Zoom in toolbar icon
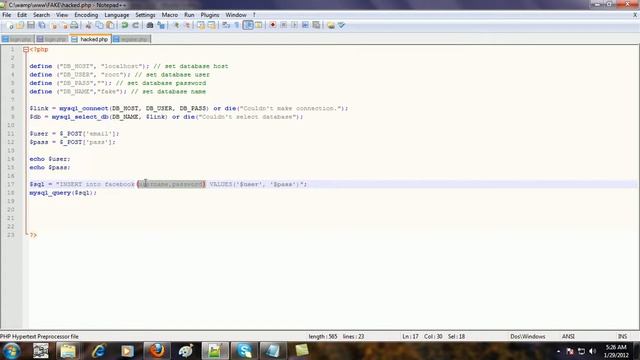This screenshot has height=360, width=640. click(x=176, y=25)
